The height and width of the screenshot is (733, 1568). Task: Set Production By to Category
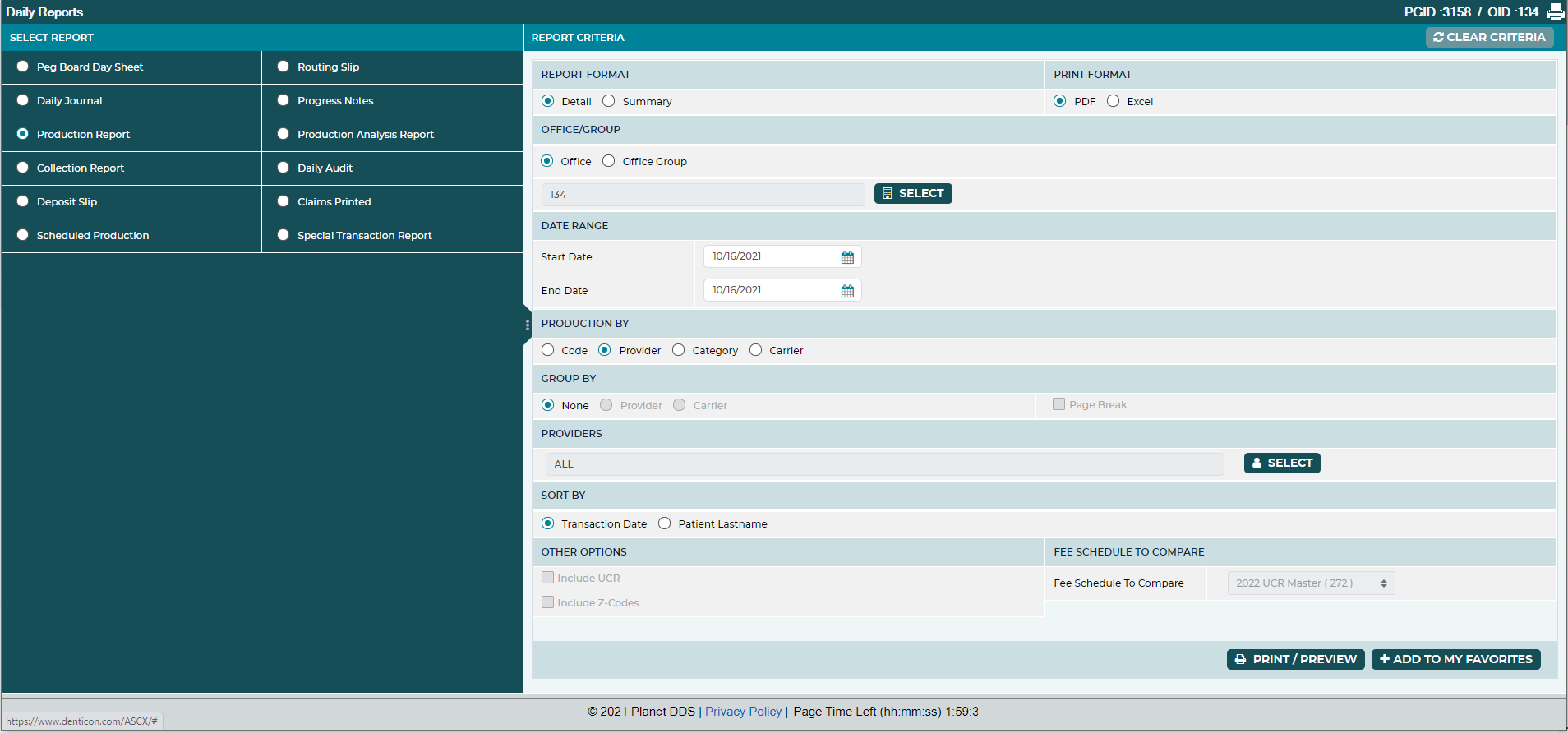pos(679,350)
